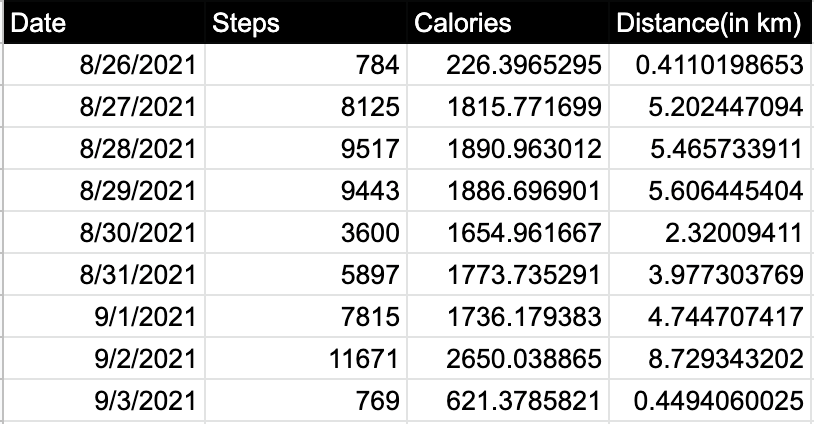814x424 pixels.
Task: Select the steps cell showing 8125
Action: pos(306,107)
